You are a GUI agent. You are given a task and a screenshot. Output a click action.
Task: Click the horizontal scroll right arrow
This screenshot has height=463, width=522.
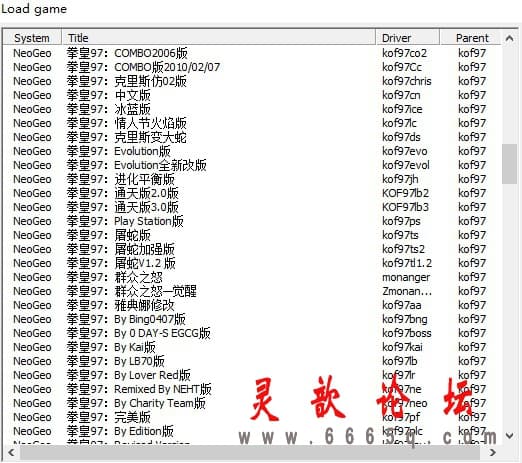pos(492,452)
